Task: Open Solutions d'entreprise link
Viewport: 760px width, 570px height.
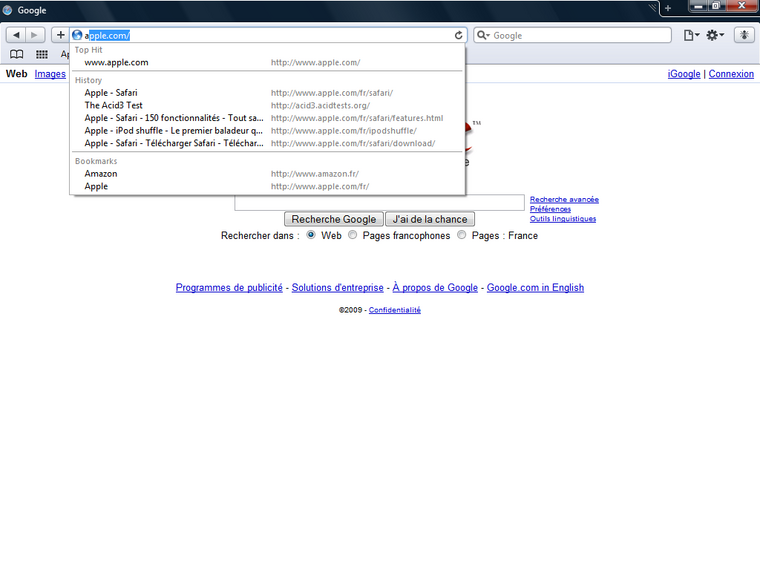Action: pyautogui.click(x=337, y=287)
